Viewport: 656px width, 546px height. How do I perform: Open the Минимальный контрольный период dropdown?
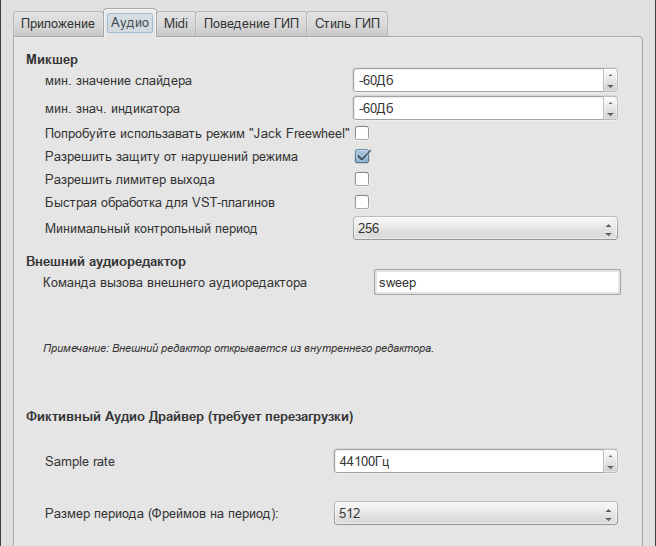pos(485,228)
